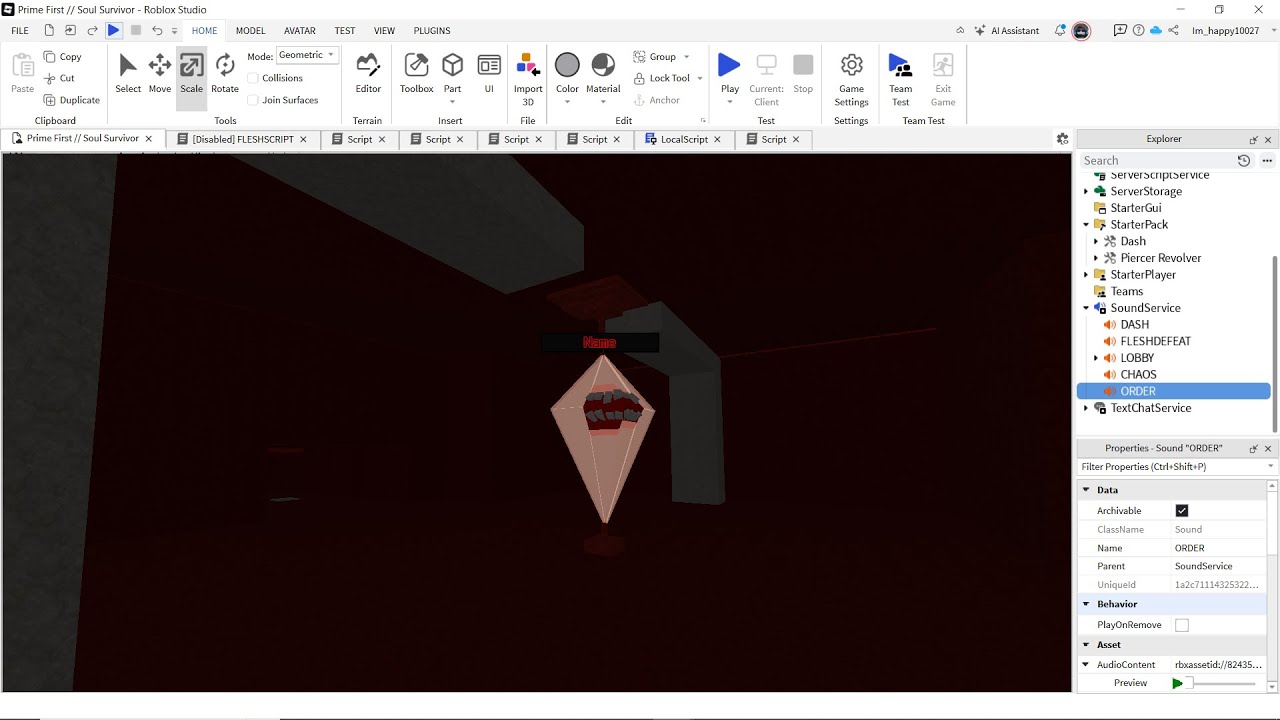Collapse the SoundService tree node
The image size is (1280, 720).
(x=1086, y=308)
